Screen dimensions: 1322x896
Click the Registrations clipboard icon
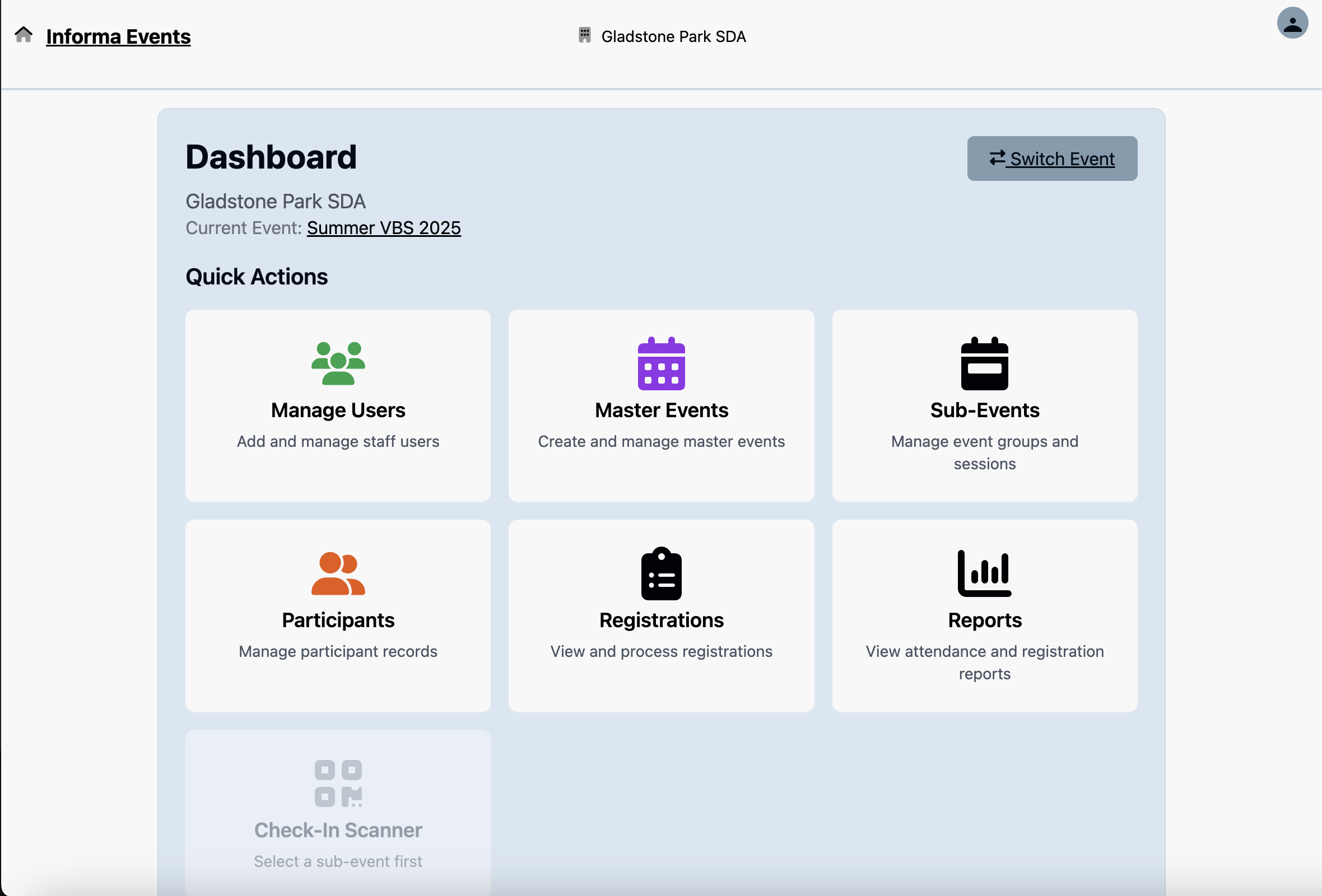(661, 573)
